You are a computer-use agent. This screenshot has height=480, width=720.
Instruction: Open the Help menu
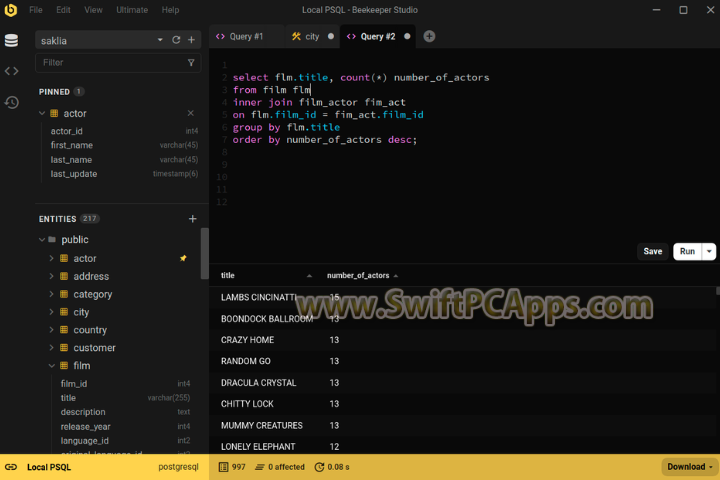(x=170, y=10)
